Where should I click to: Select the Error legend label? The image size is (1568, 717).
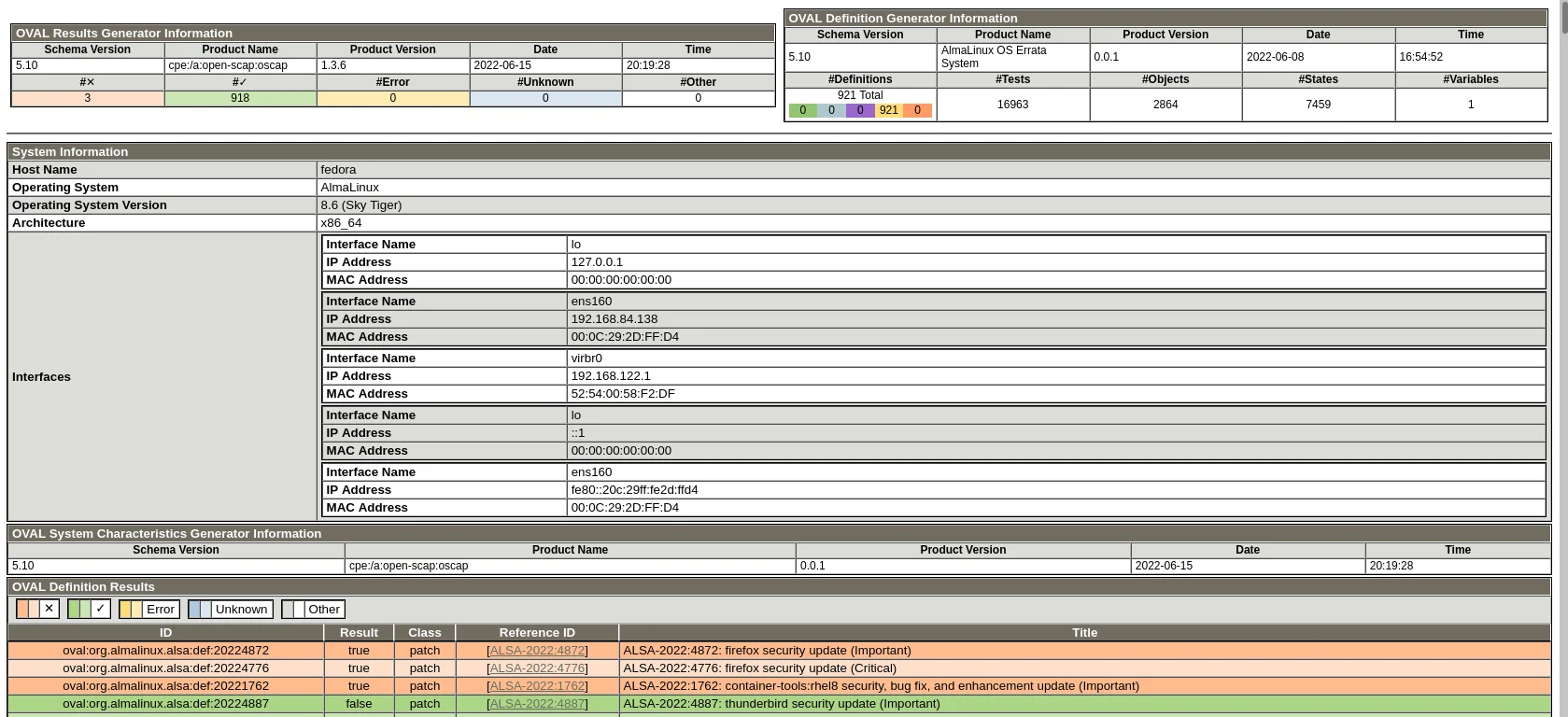[x=160, y=609]
